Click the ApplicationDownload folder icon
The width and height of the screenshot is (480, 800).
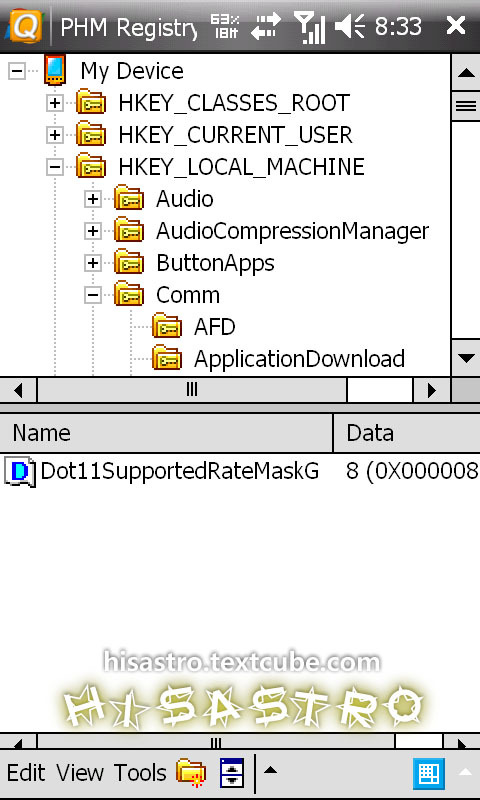(x=167, y=359)
